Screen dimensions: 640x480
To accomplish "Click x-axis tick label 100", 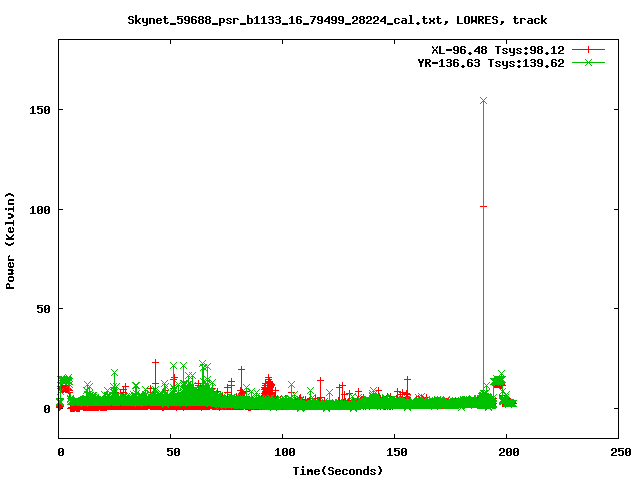I will 285,452.
